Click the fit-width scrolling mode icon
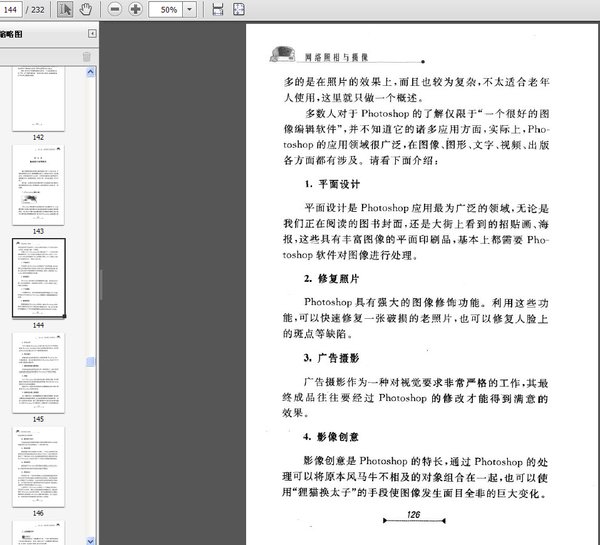This screenshot has width=600, height=545. (218, 9)
